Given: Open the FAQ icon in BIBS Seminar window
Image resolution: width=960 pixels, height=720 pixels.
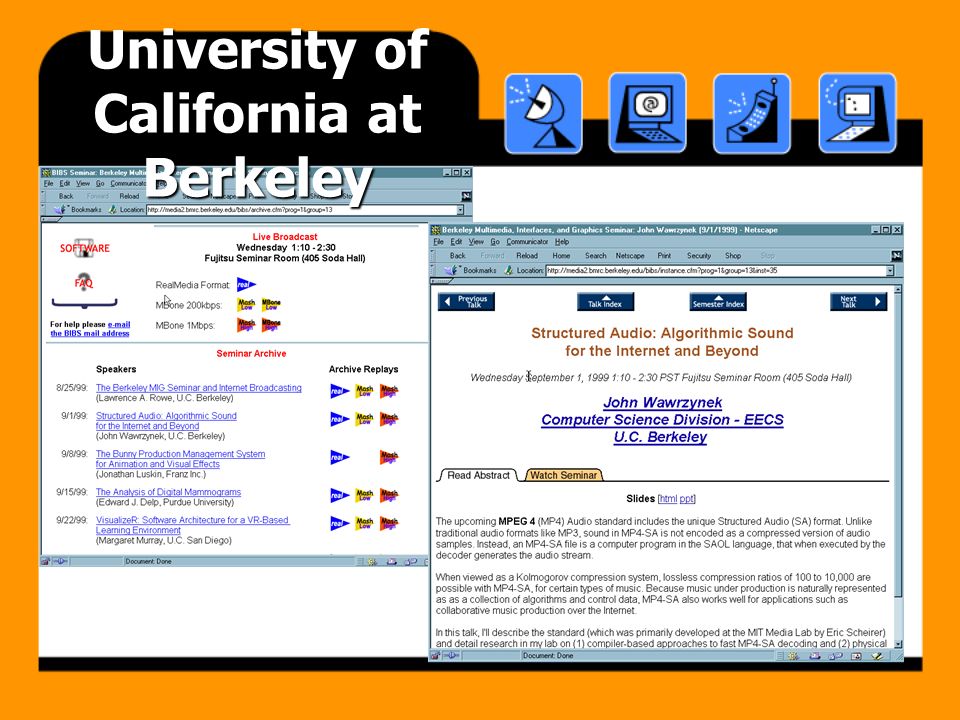Looking at the screenshot, I should (x=83, y=283).
